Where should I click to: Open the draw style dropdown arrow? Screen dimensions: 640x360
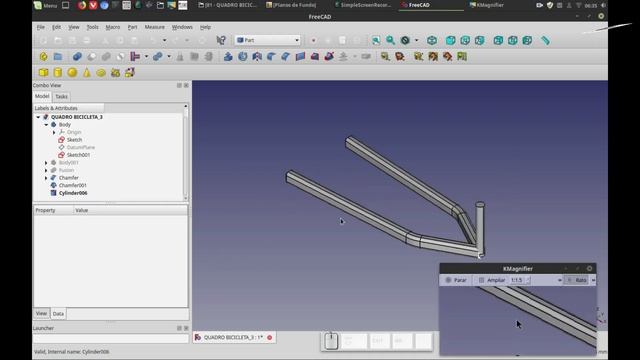point(416,40)
